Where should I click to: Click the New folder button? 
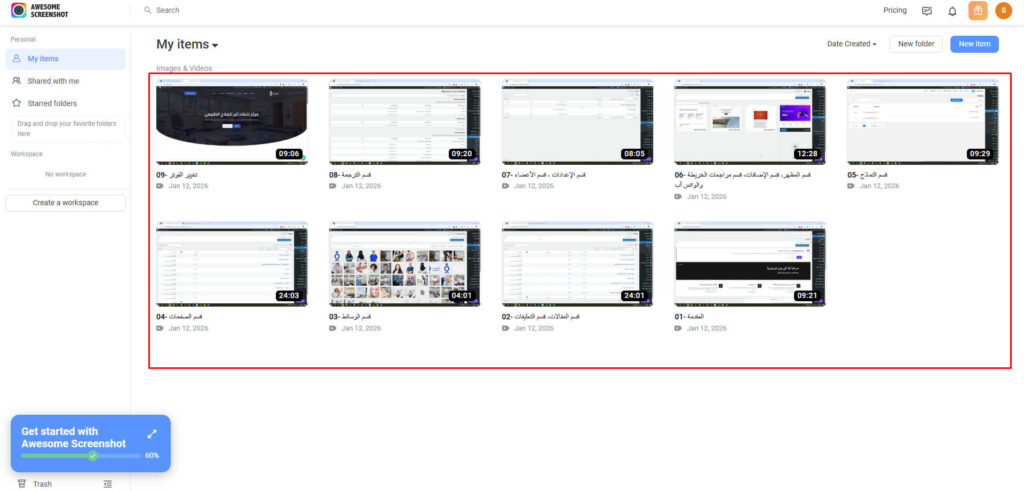pyautogui.click(x=916, y=44)
